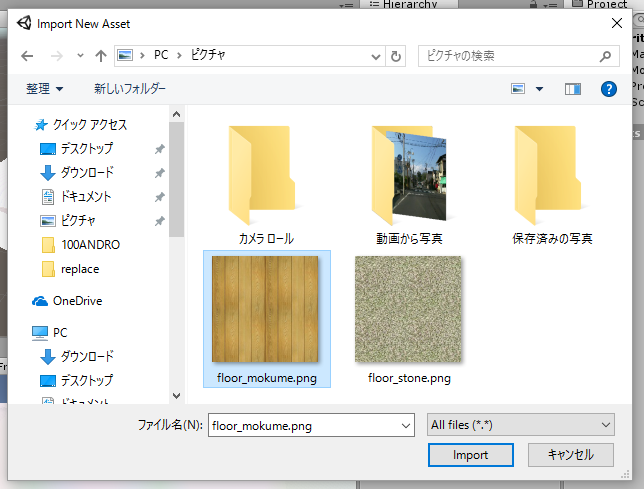Click the floor_stone.png file name label
This screenshot has height=489, width=644.
(x=409, y=378)
